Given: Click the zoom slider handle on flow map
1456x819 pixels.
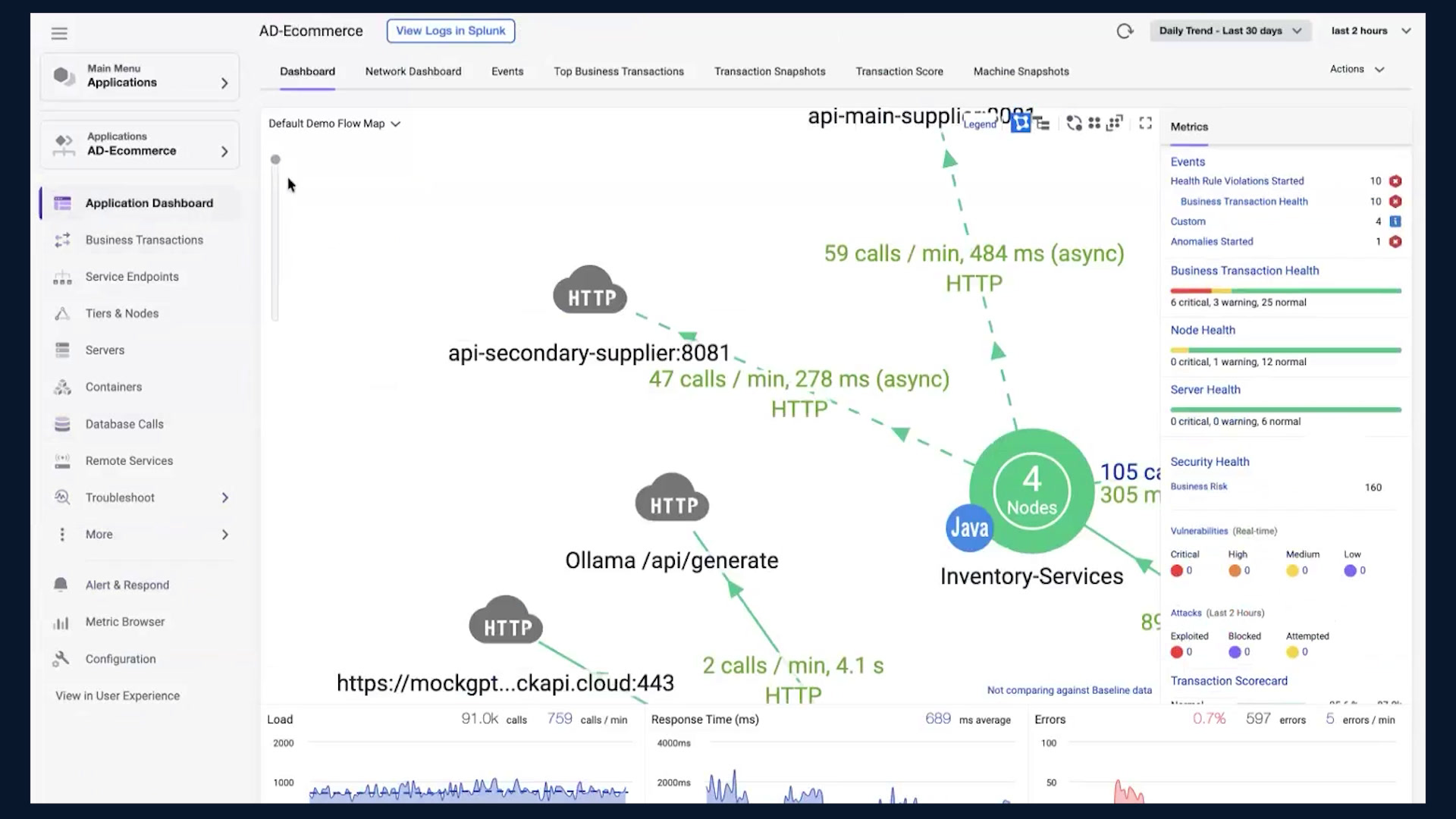Looking at the screenshot, I should 275,160.
